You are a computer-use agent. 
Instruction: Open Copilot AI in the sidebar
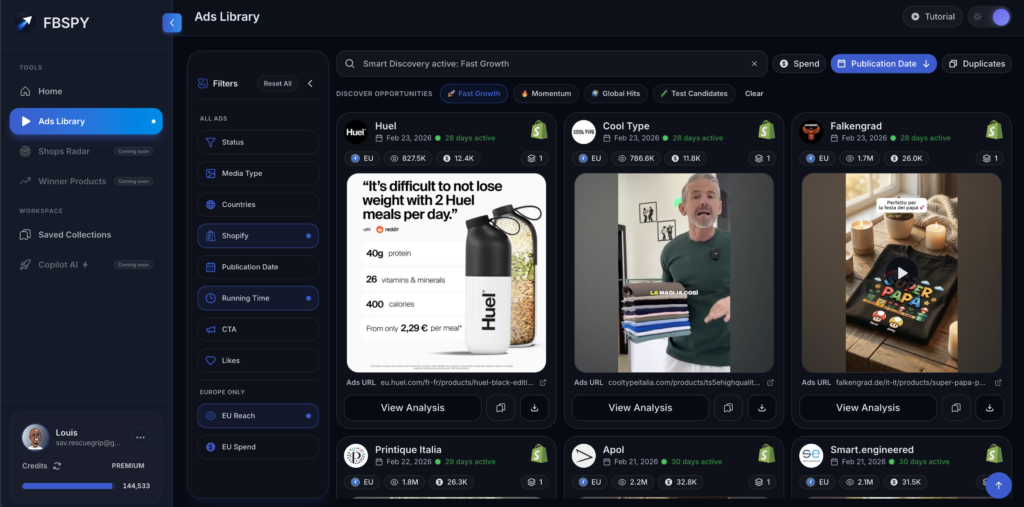[x=86, y=265]
